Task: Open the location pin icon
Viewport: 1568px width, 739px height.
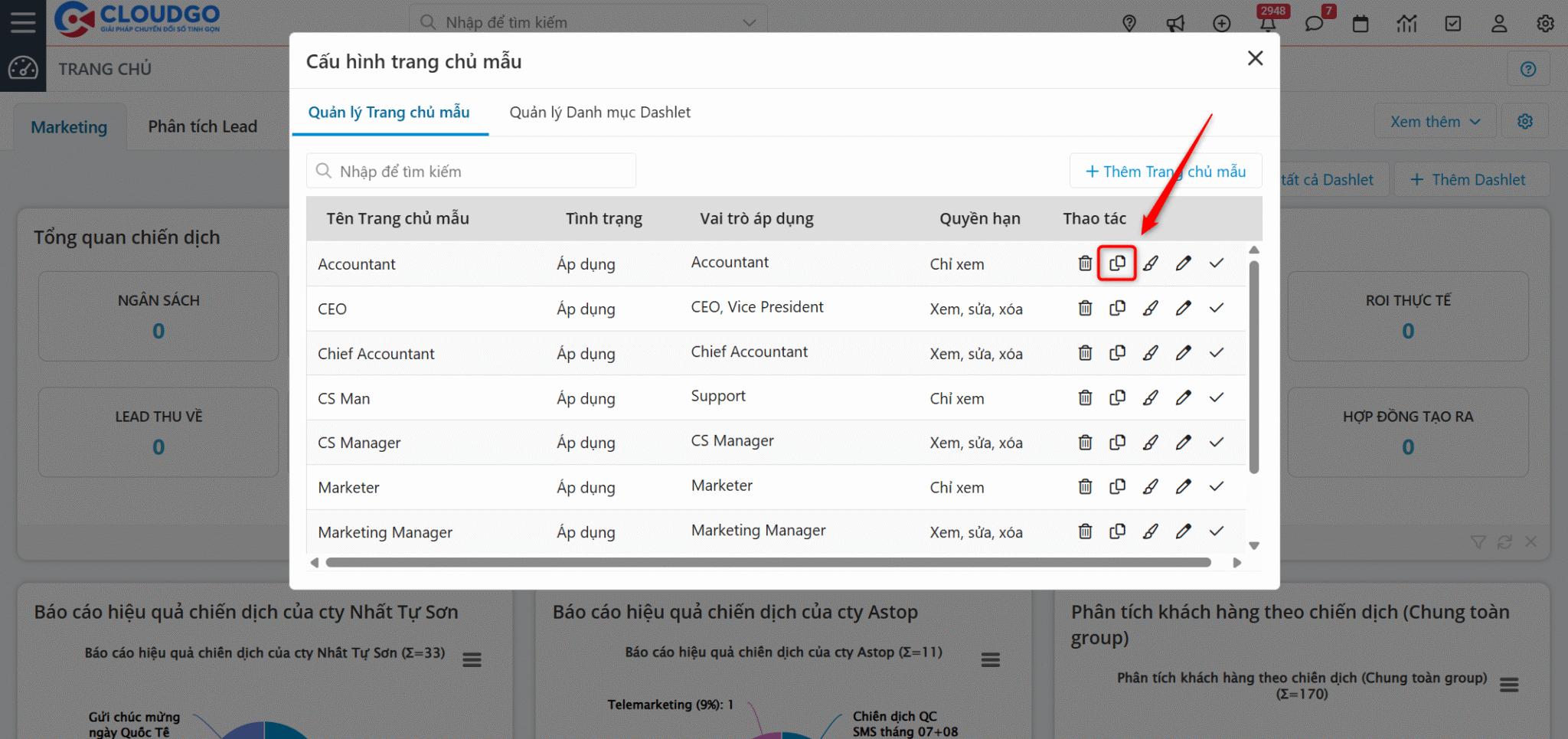Action: (x=1129, y=24)
